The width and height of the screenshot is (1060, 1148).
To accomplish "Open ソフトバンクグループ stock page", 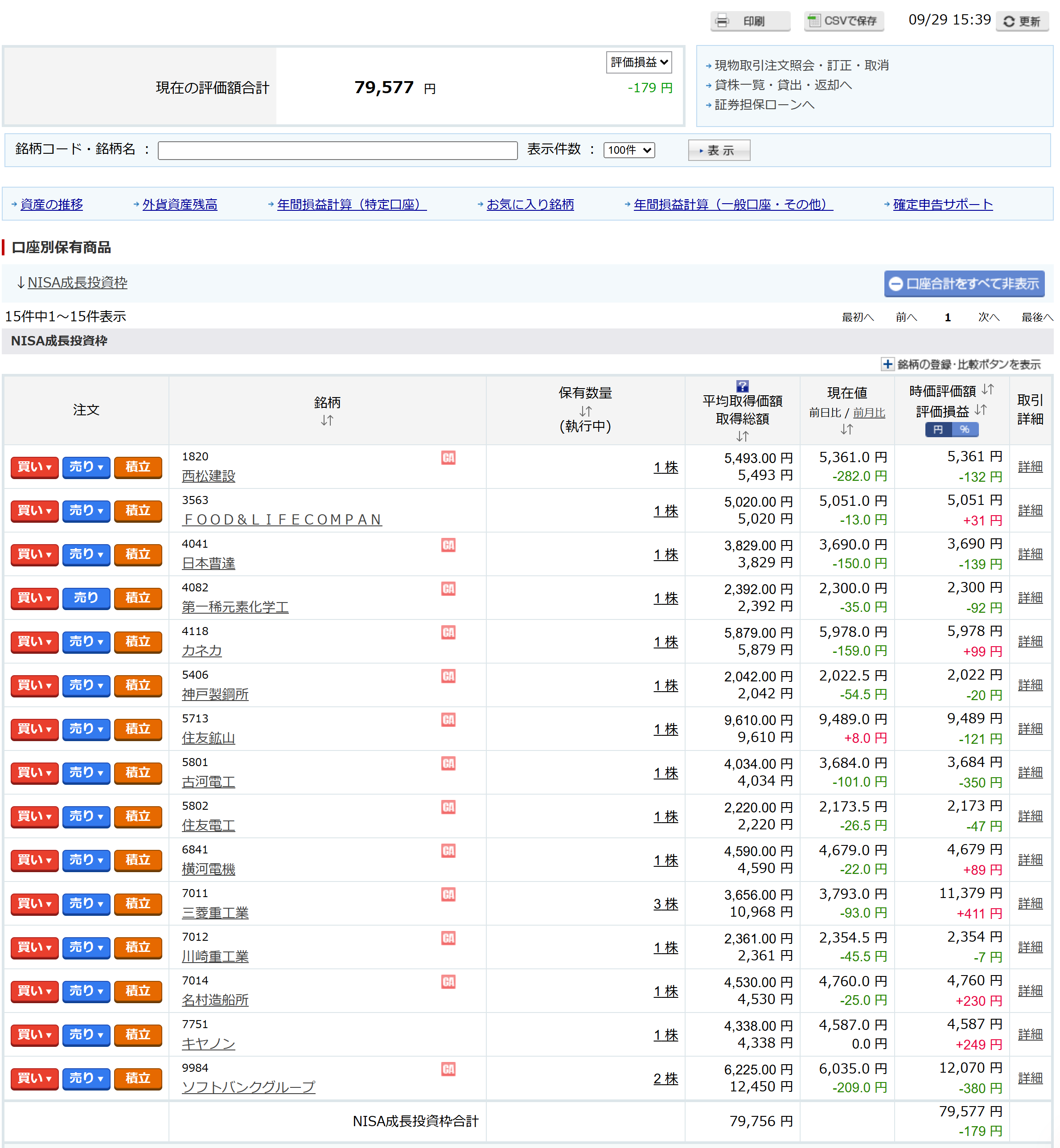I will [248, 1087].
